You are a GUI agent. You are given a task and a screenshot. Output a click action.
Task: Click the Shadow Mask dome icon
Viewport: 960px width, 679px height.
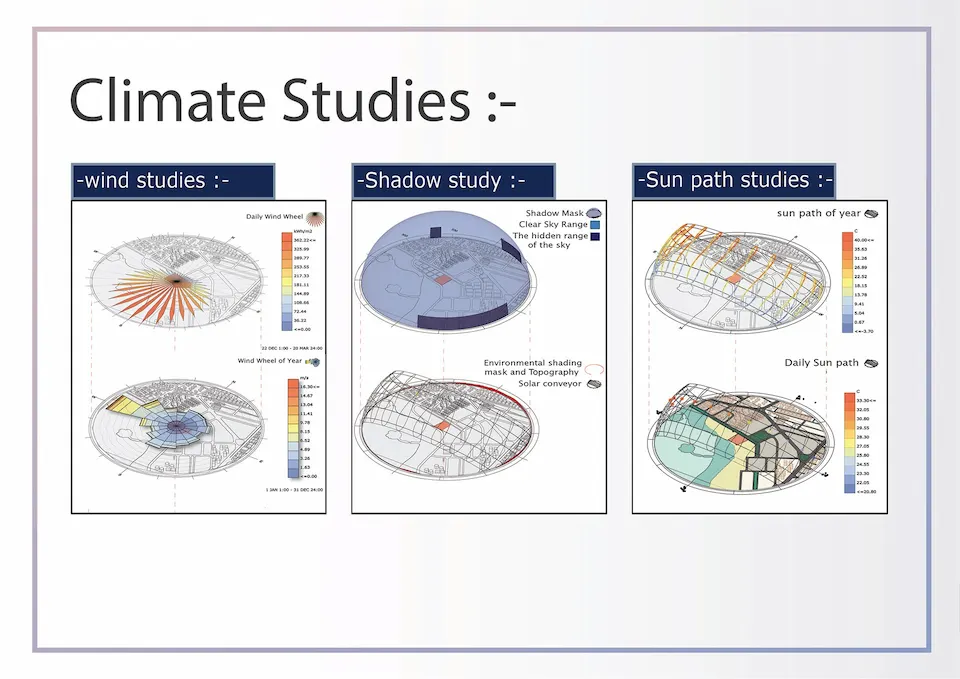pyautogui.click(x=593, y=212)
